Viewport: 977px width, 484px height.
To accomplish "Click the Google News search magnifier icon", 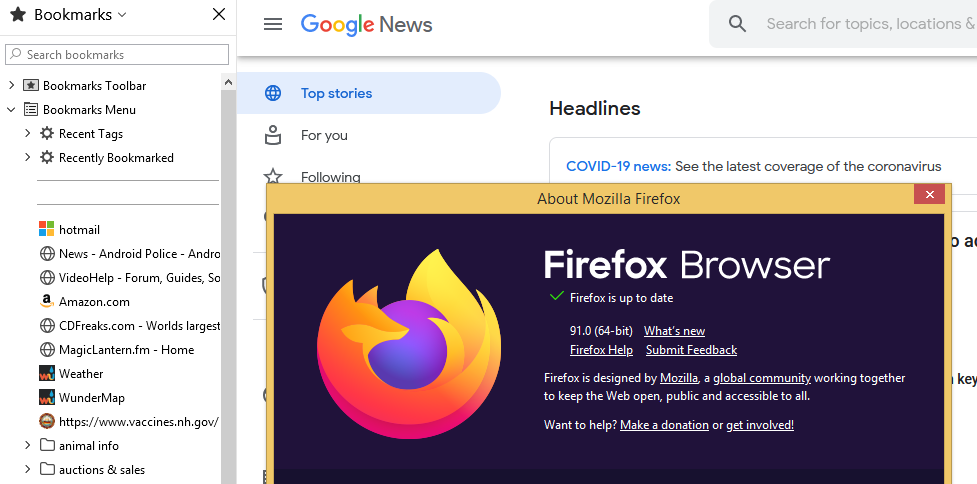I will pos(737,24).
